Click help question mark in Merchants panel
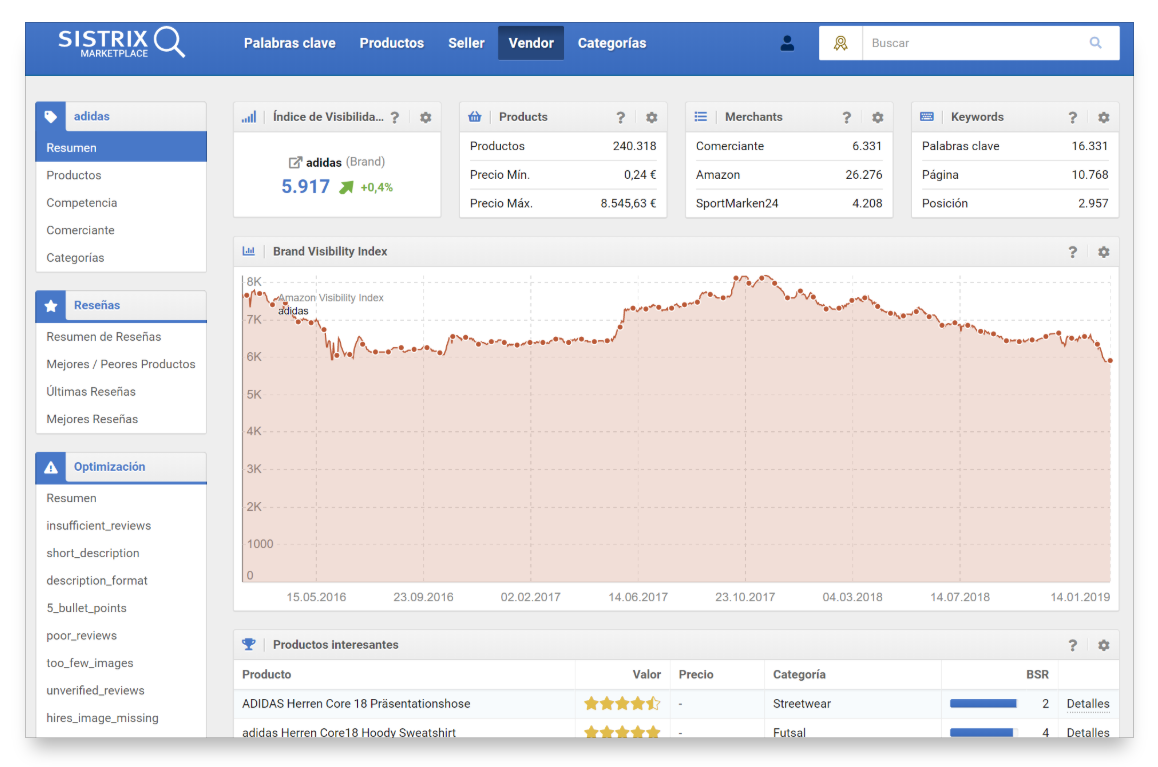 (x=846, y=117)
